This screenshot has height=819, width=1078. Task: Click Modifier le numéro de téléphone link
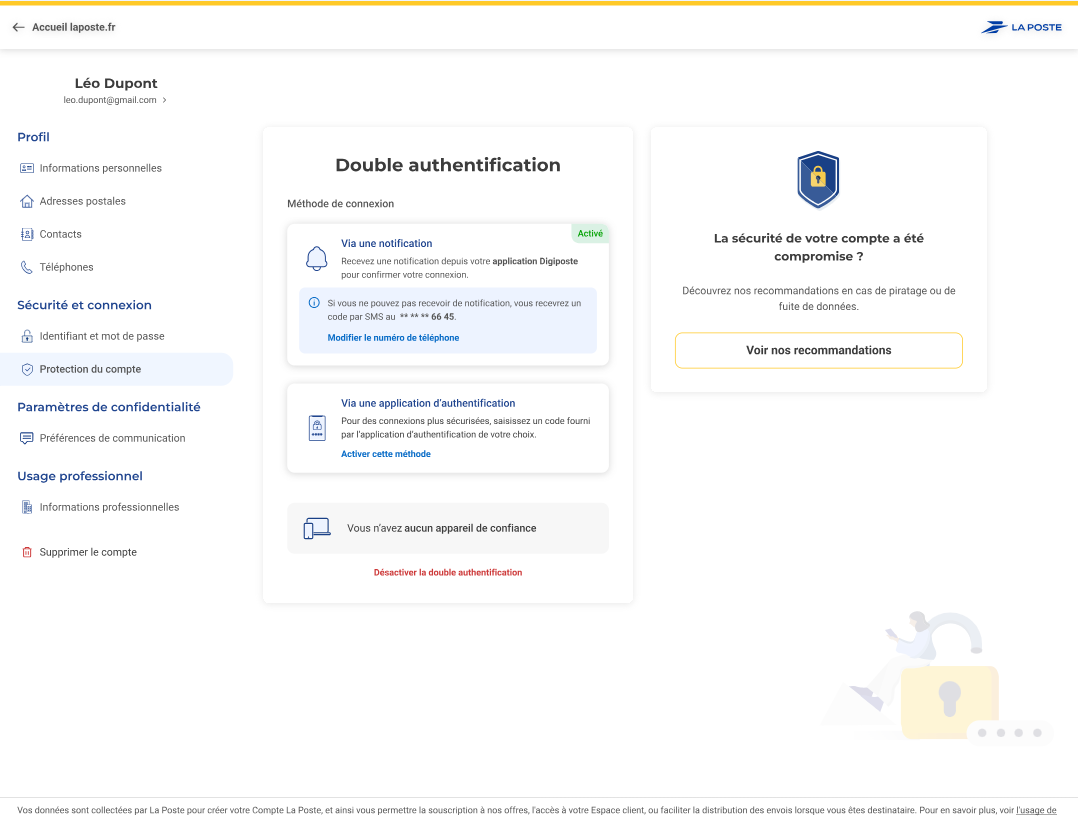(x=393, y=338)
